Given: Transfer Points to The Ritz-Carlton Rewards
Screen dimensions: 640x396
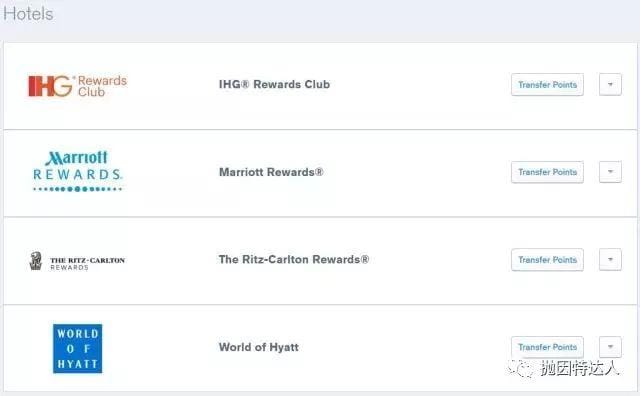Looking at the screenshot, I should tap(547, 260).
